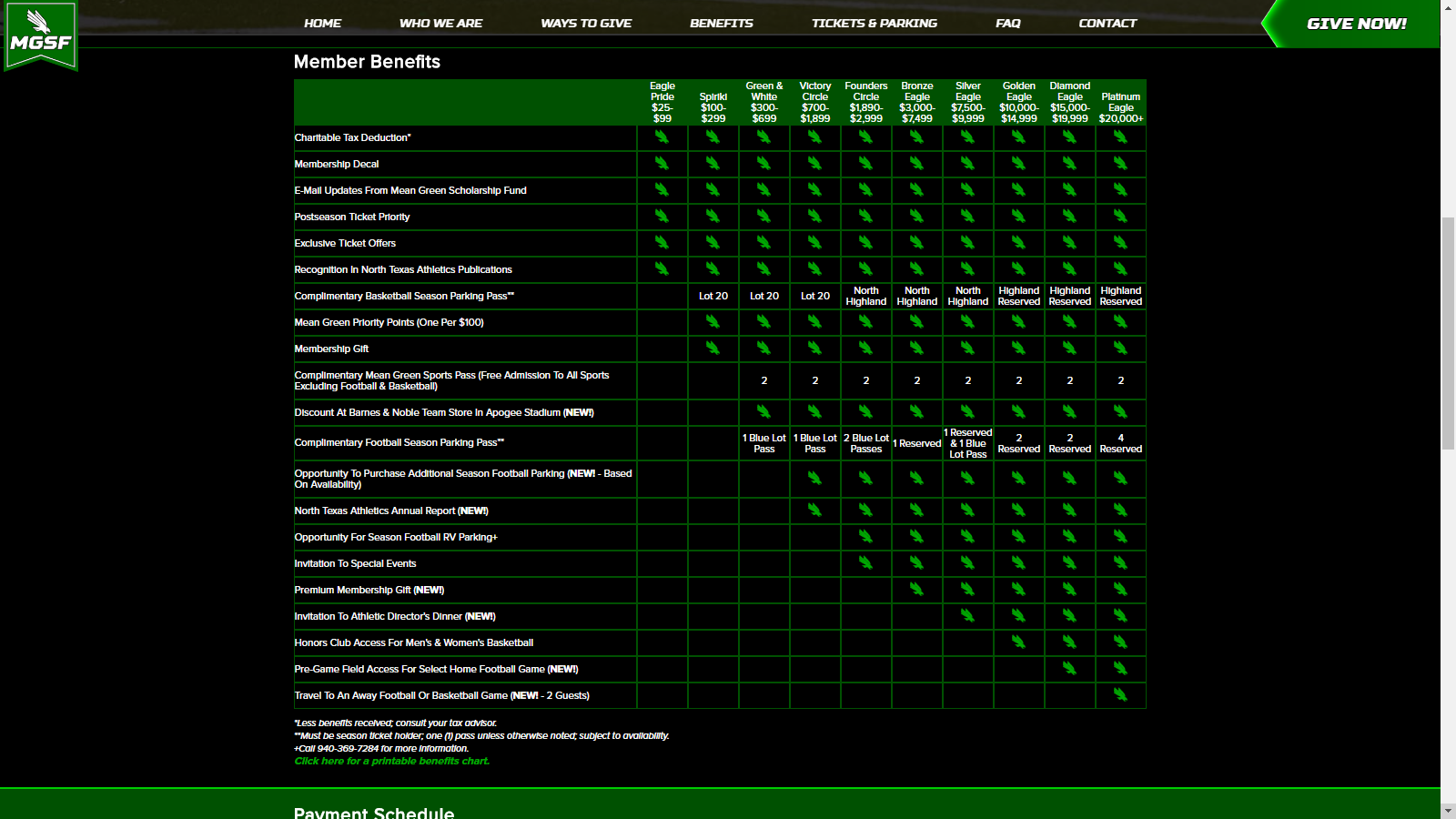1456x819 pixels.
Task: Select Tickets & Parking in navigation
Action: coord(874,24)
